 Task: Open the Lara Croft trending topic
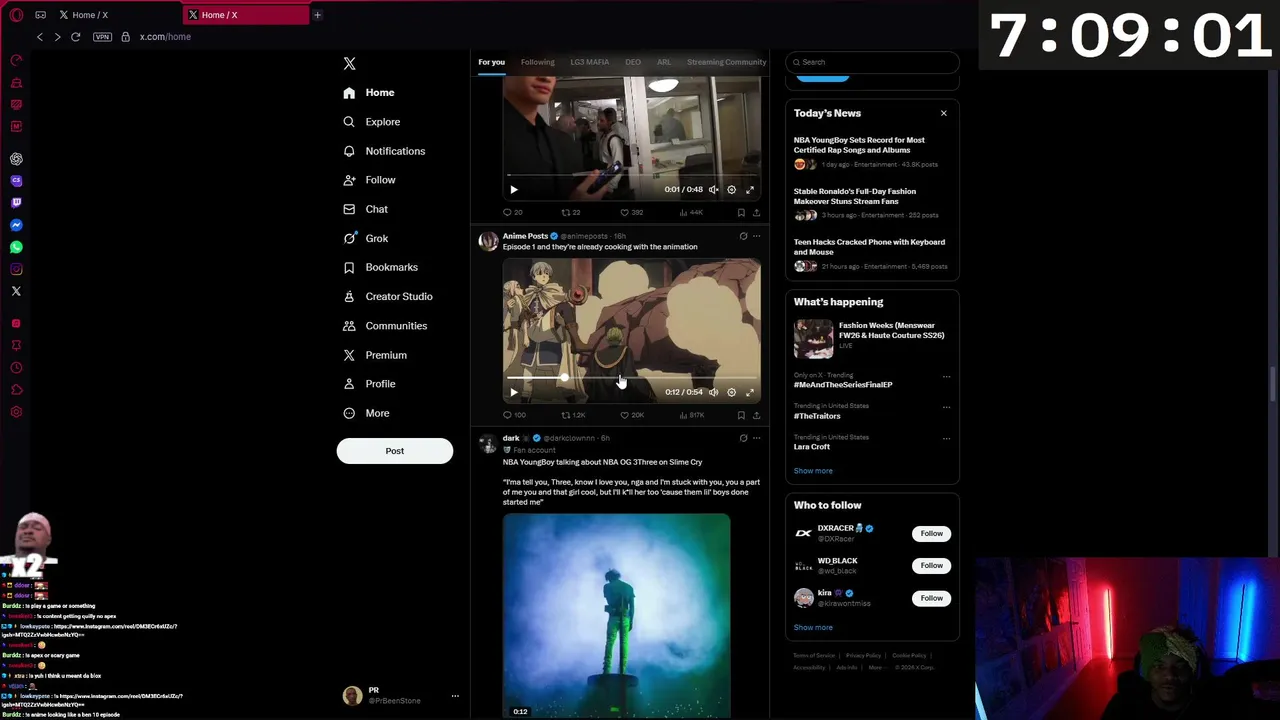812,447
